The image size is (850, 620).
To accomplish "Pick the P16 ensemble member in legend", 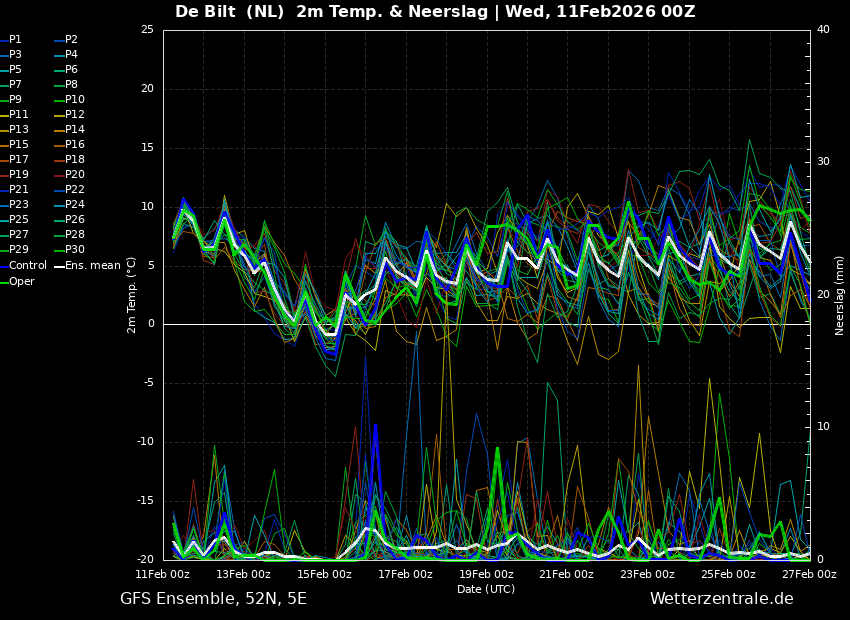I will tap(74, 145).
